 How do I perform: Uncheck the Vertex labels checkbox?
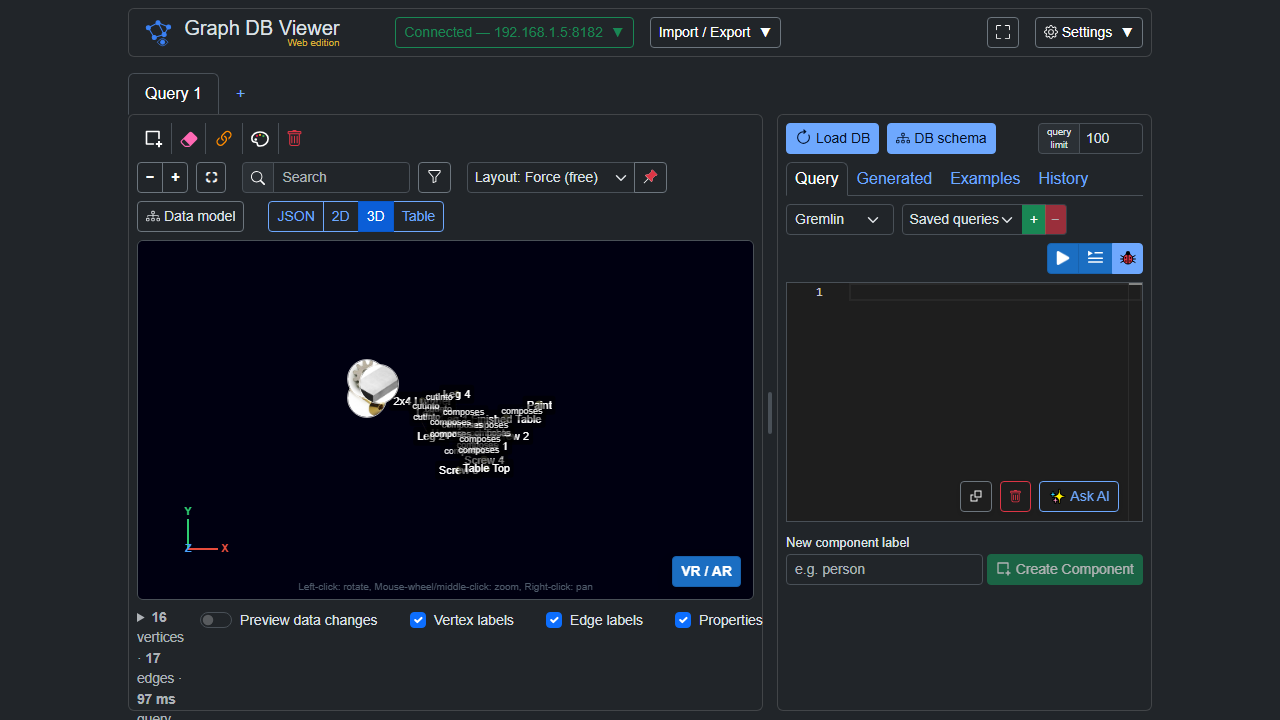[x=418, y=620]
